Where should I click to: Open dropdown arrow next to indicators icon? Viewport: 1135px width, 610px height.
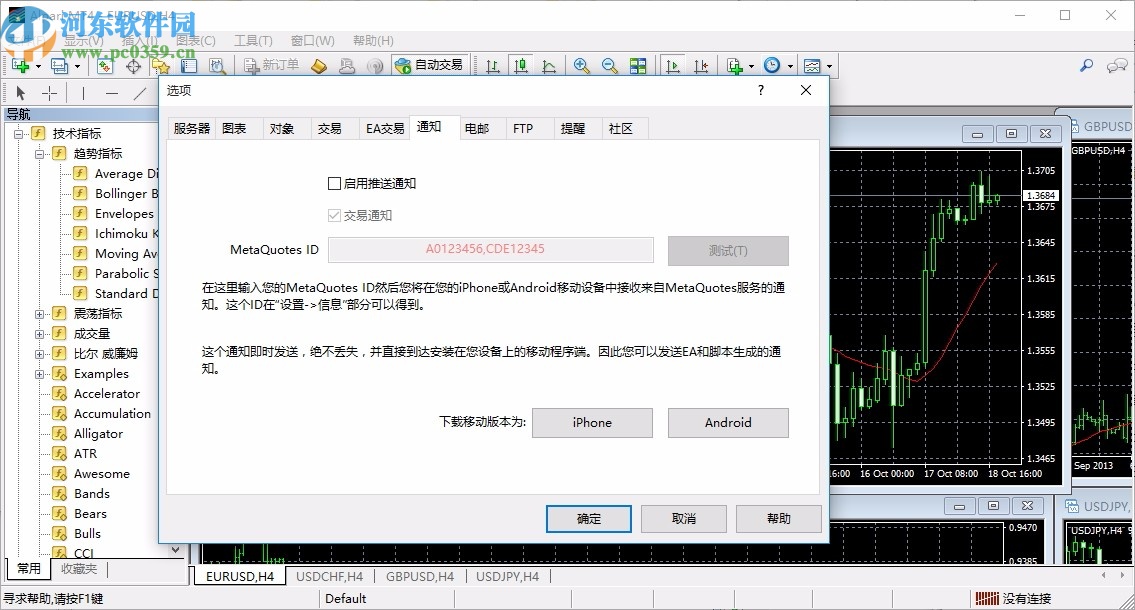tap(751, 67)
